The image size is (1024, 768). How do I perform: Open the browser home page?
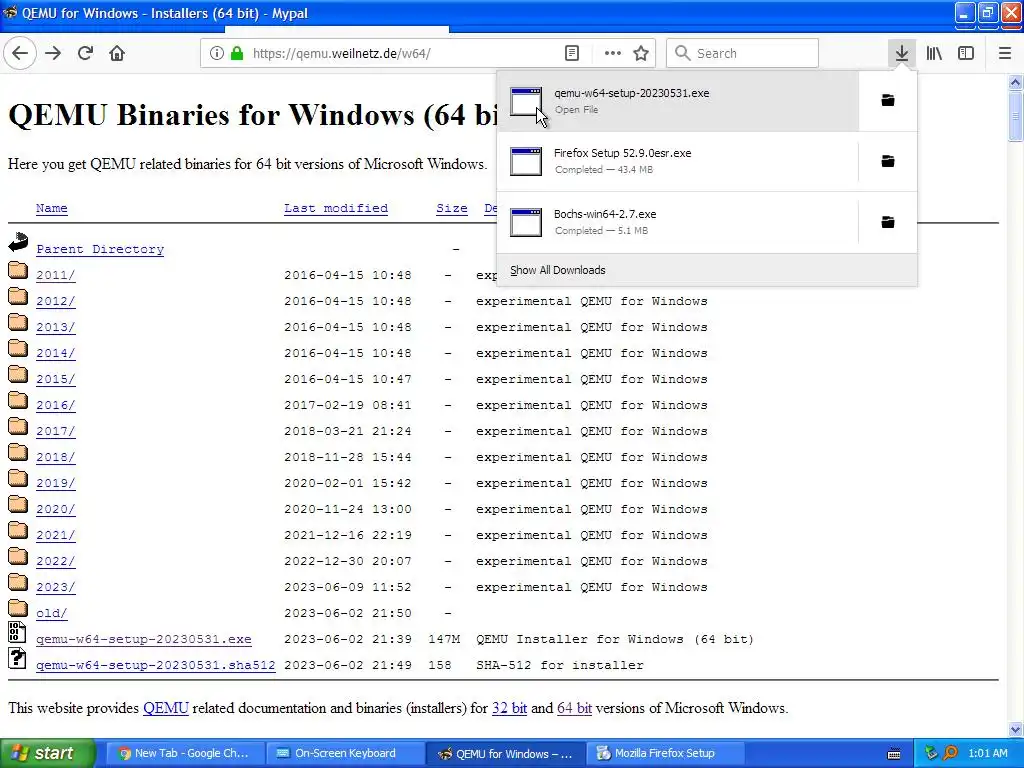pyautogui.click(x=117, y=54)
